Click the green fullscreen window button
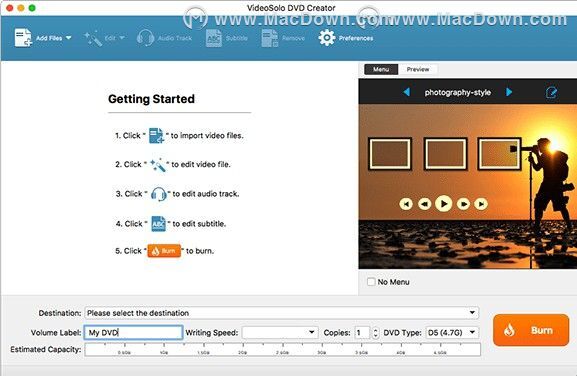The image size is (577, 376). [x=32, y=8]
